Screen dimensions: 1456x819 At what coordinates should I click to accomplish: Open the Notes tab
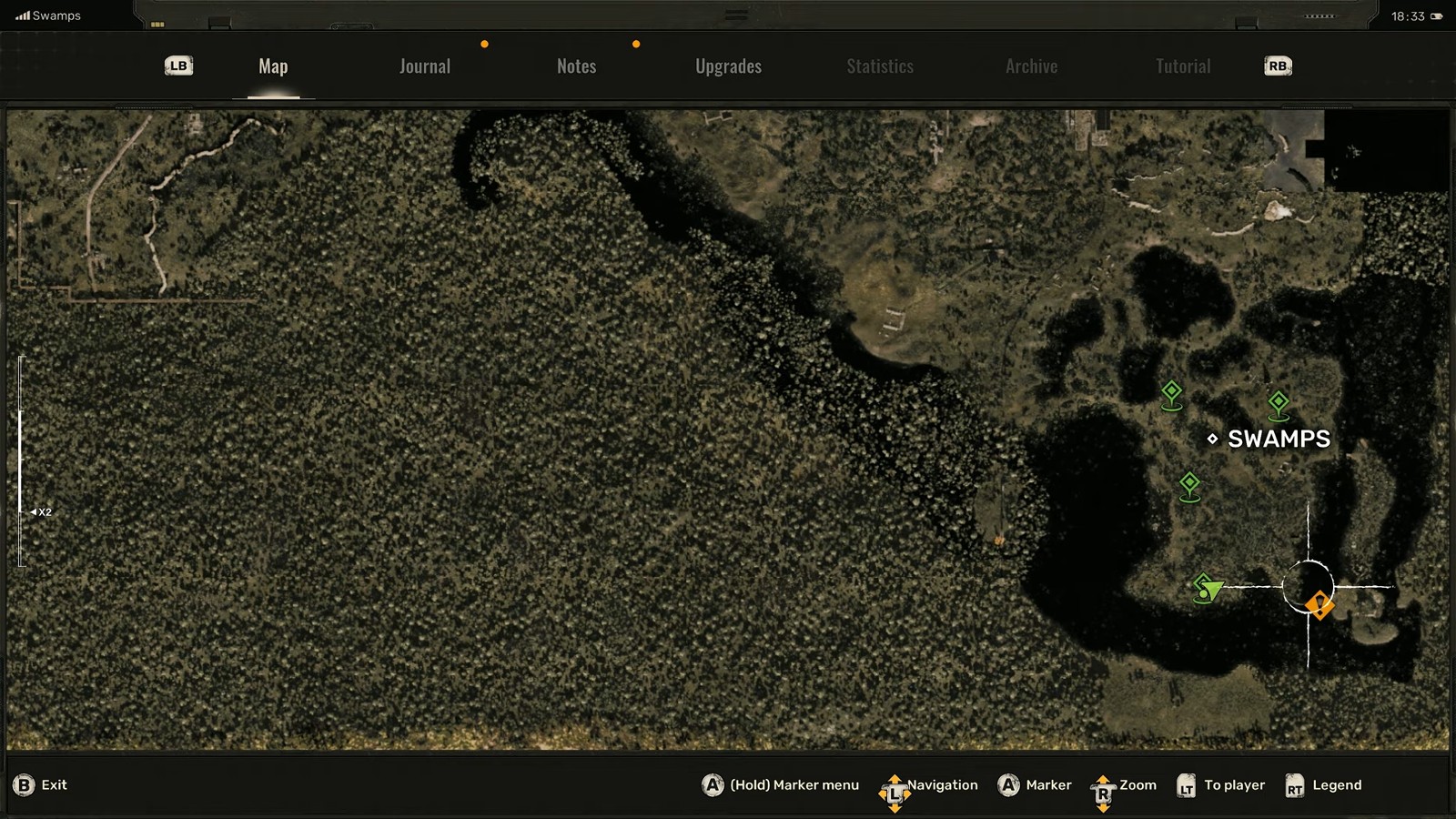point(576,66)
